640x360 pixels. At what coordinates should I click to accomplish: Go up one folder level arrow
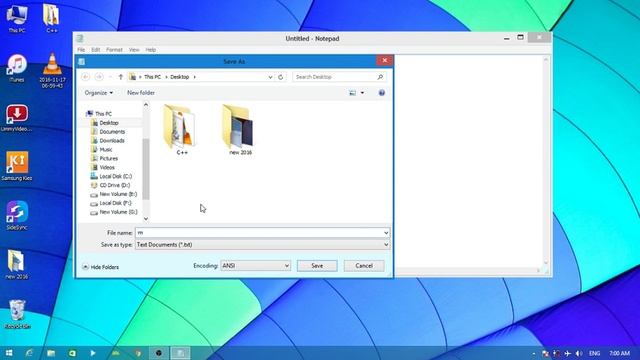120,77
